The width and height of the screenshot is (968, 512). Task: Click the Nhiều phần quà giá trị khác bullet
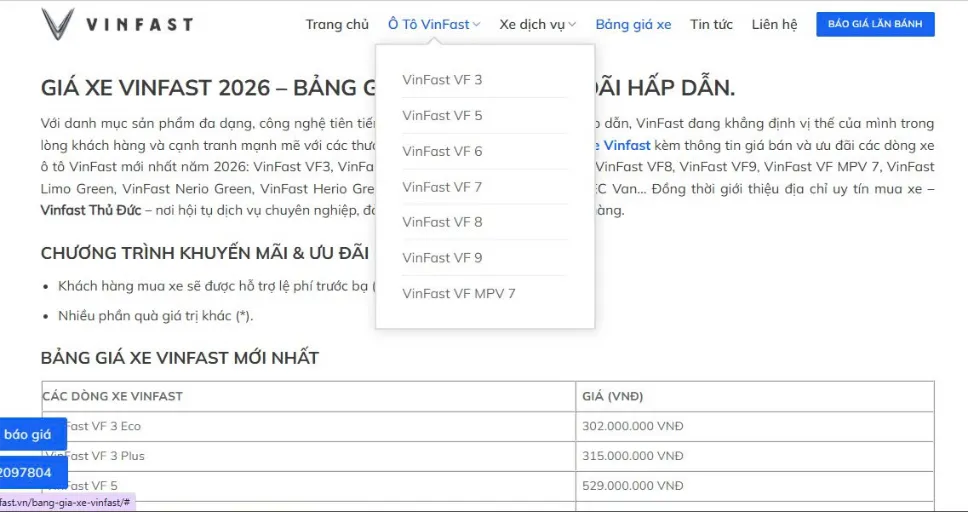click(156, 316)
